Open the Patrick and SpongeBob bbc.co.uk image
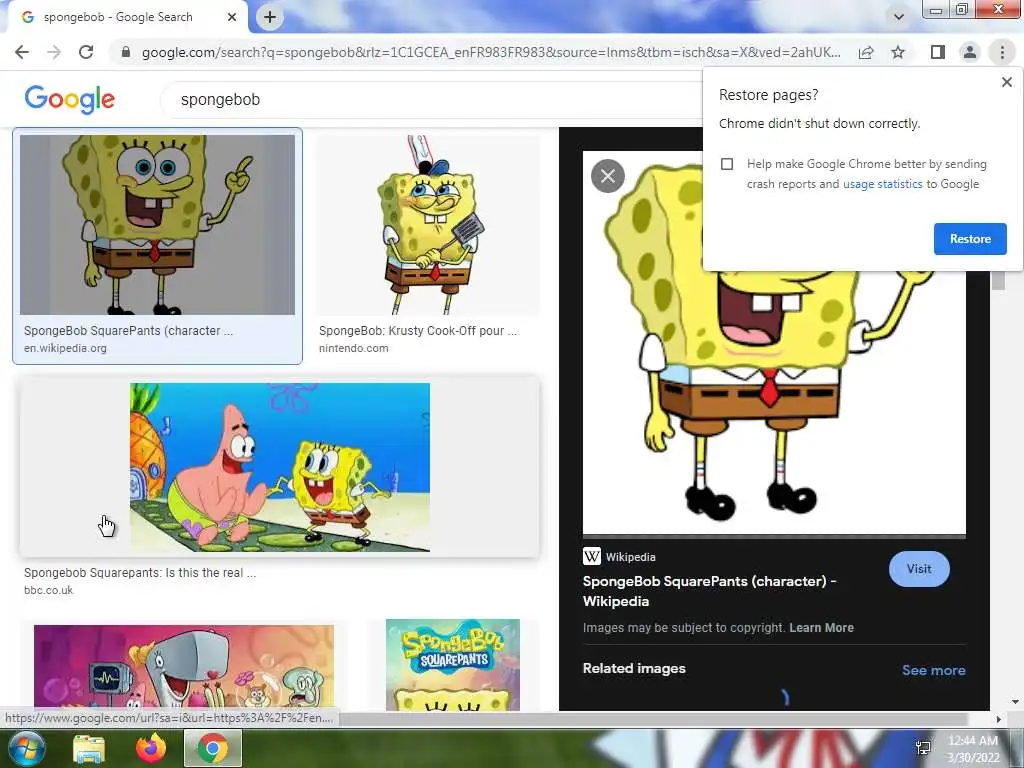The width and height of the screenshot is (1024, 768). (280, 467)
